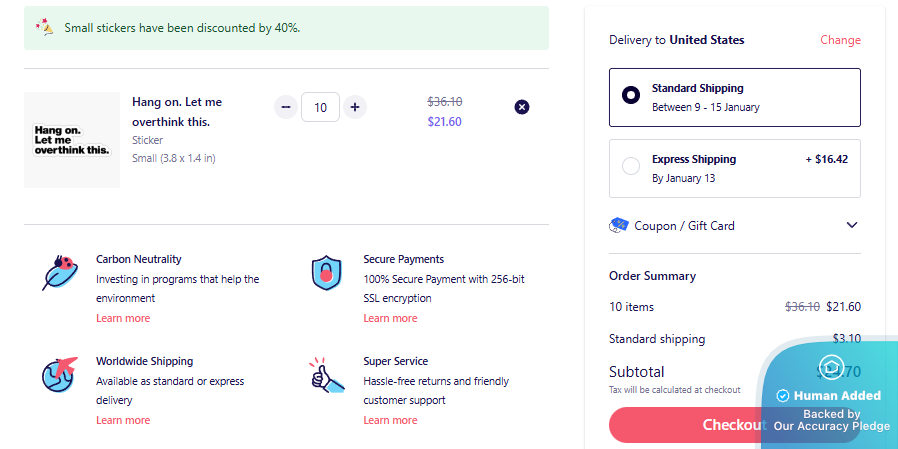Screen dimensions: 898x449
Task: Open Learn more under Worldwide Shipping
Action: (123, 420)
